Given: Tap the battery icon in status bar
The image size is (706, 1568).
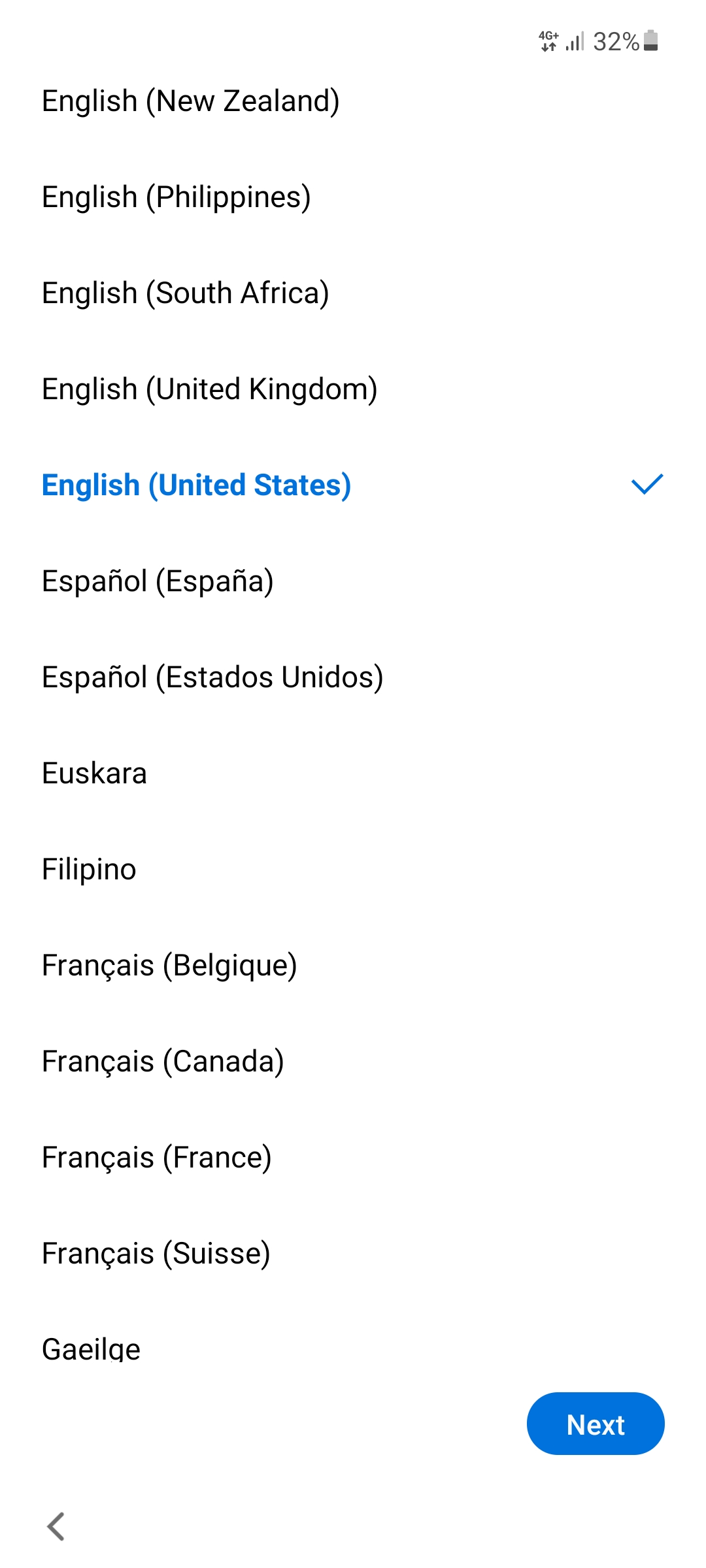Looking at the screenshot, I should point(650,41).
